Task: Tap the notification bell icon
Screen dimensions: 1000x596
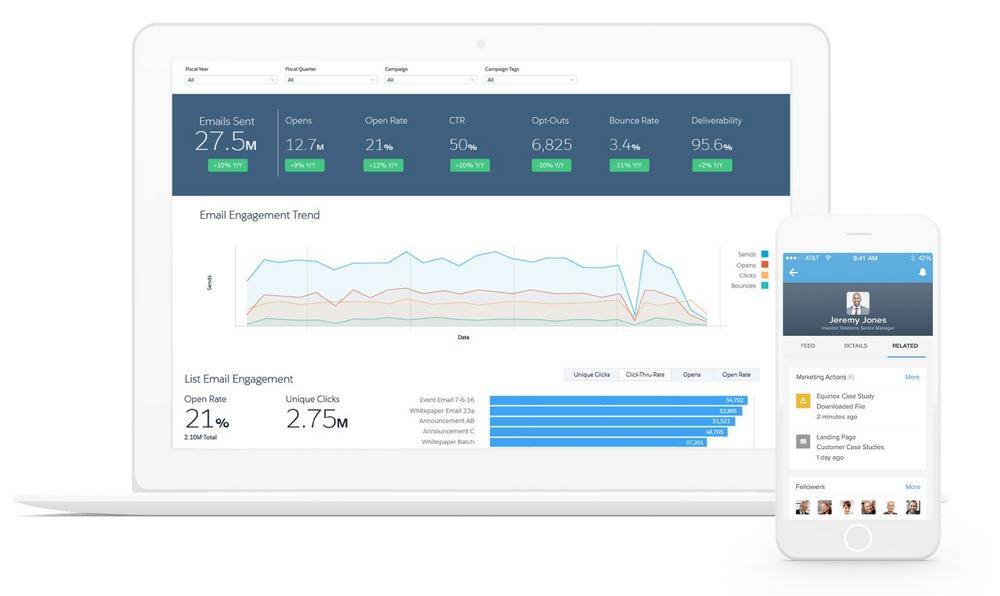Action: pyautogui.click(x=922, y=272)
